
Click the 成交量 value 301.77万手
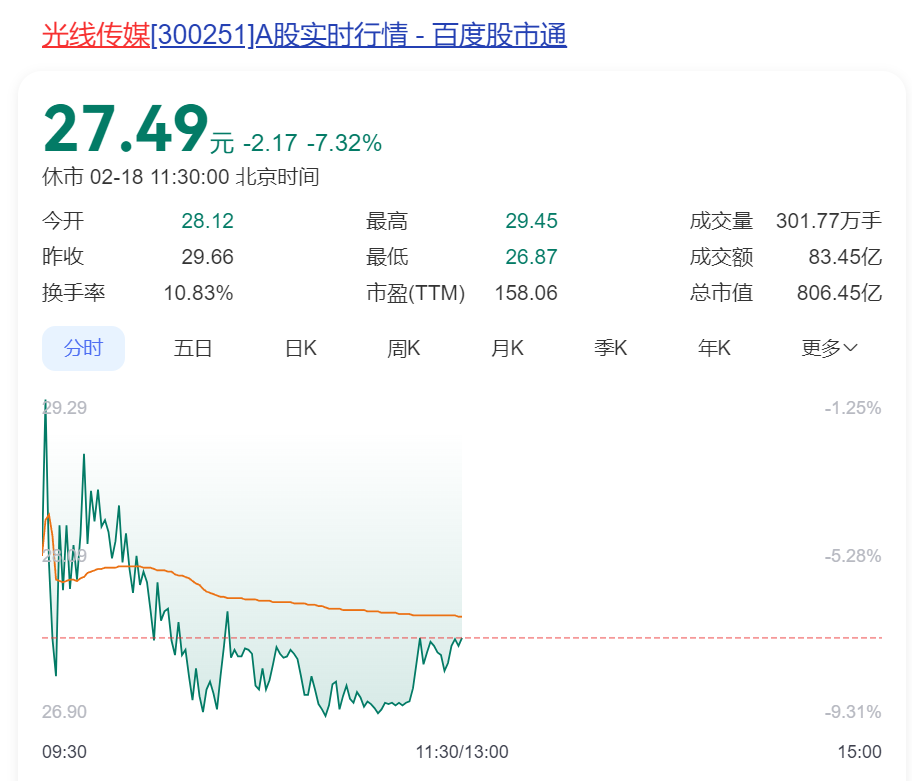coord(828,221)
